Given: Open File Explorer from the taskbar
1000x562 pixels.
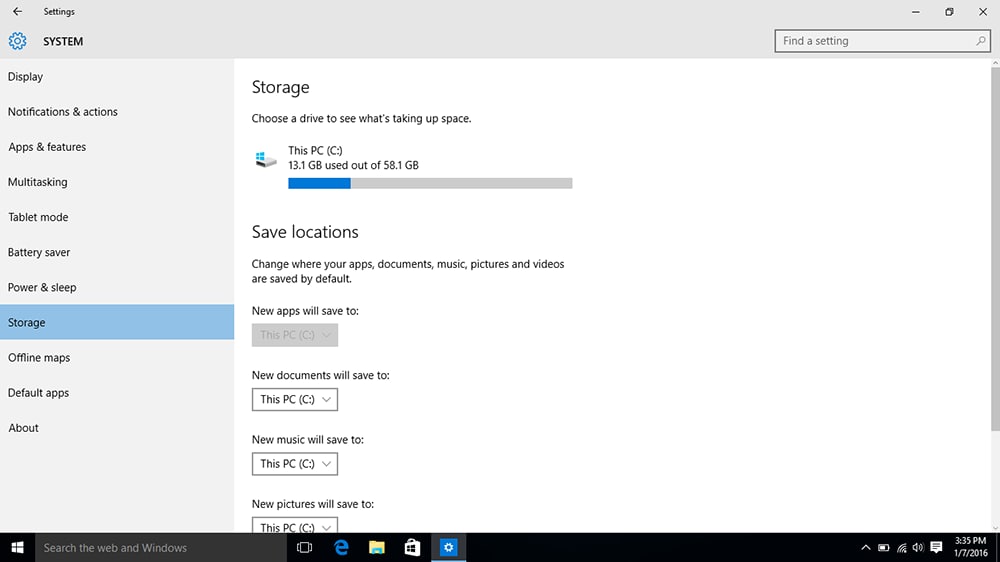Looking at the screenshot, I should pyautogui.click(x=377, y=547).
